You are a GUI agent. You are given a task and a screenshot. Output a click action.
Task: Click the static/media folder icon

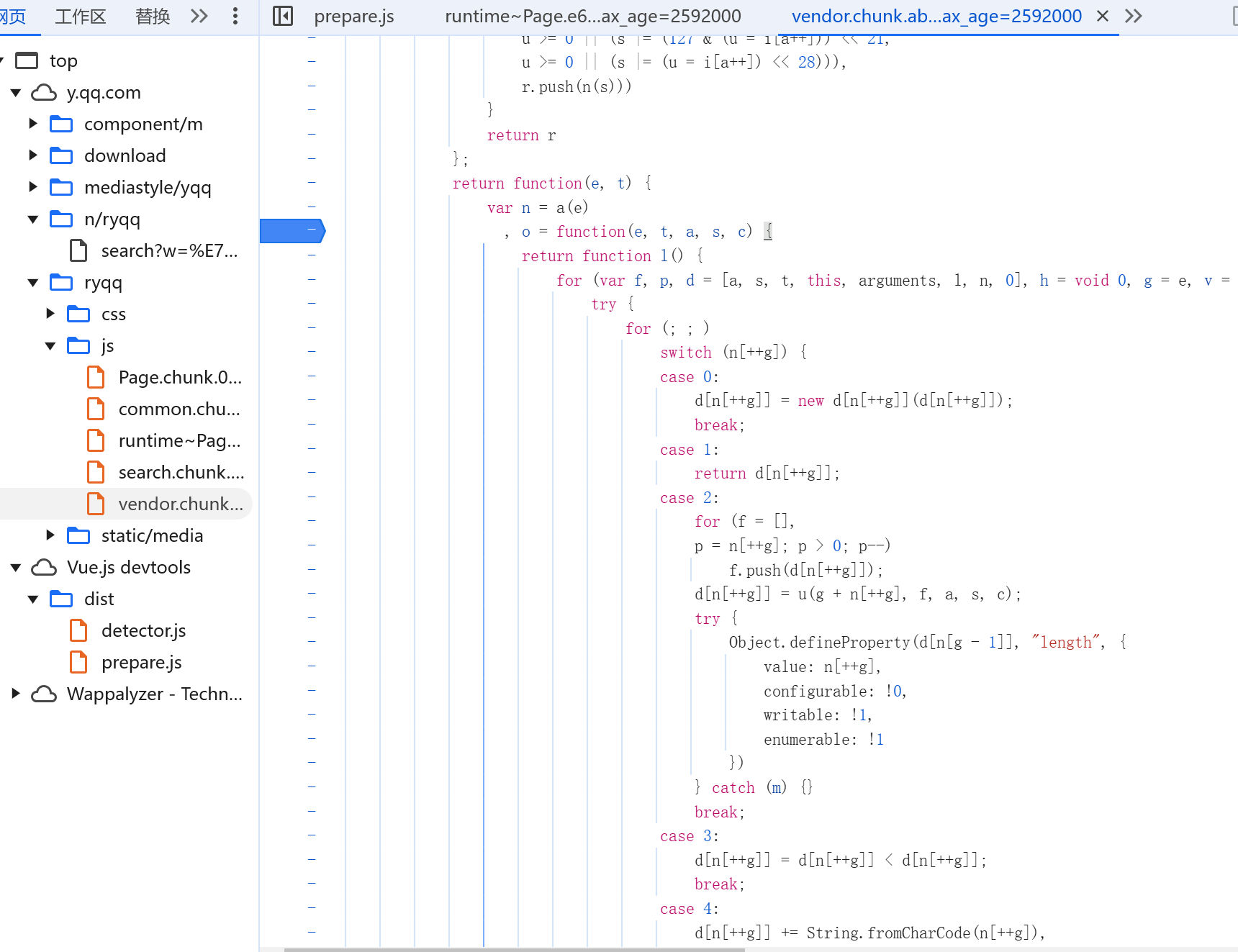tap(78, 535)
